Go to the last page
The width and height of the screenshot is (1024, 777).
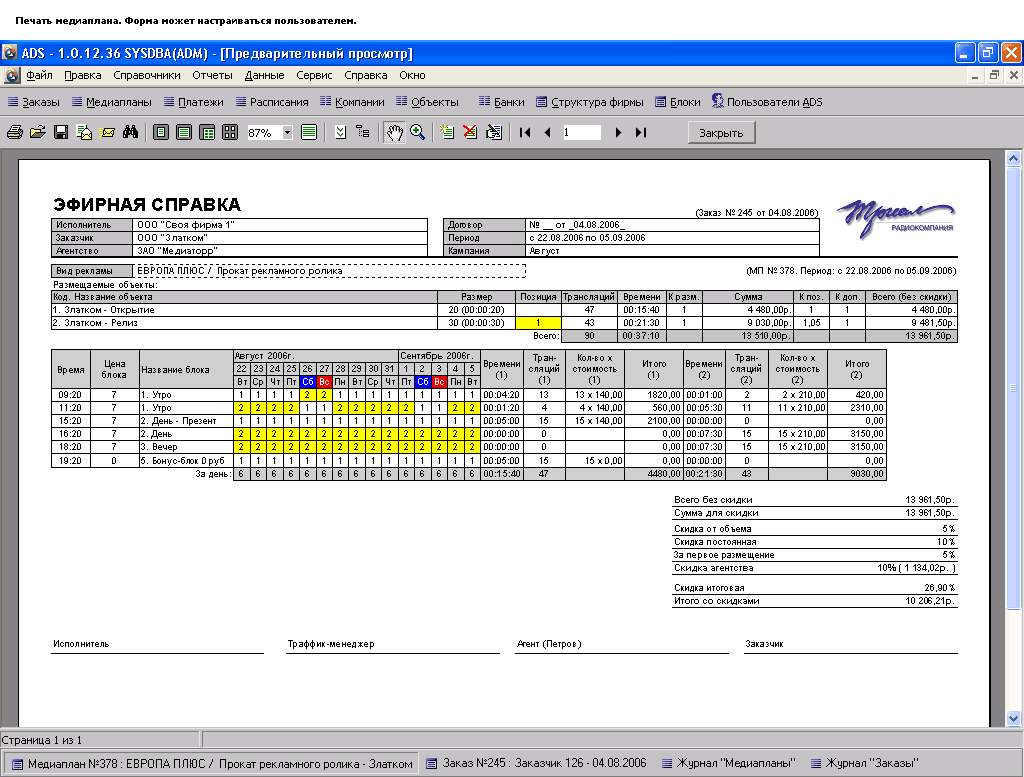click(x=641, y=133)
